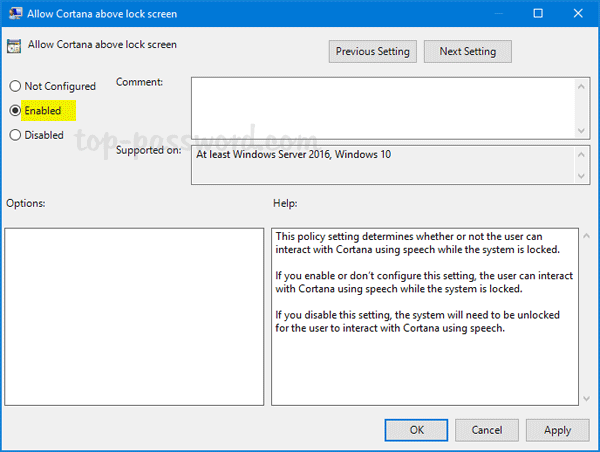This screenshot has height=452, width=600.
Task: Choose the Enabled radio option
Action: [x=15, y=111]
